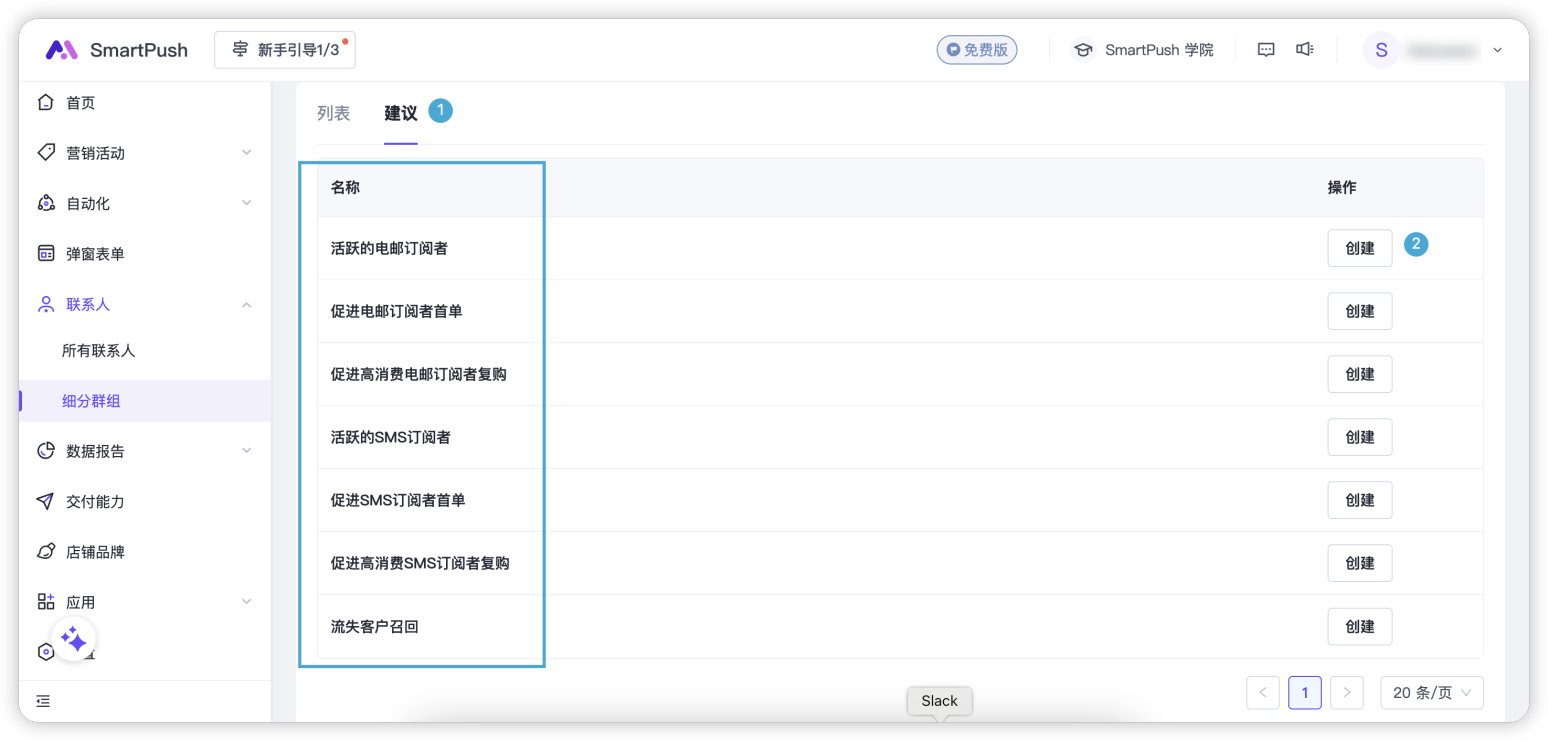Open 店铺品牌 in the sidebar
This screenshot has height=741, width=1548.
coord(95,552)
